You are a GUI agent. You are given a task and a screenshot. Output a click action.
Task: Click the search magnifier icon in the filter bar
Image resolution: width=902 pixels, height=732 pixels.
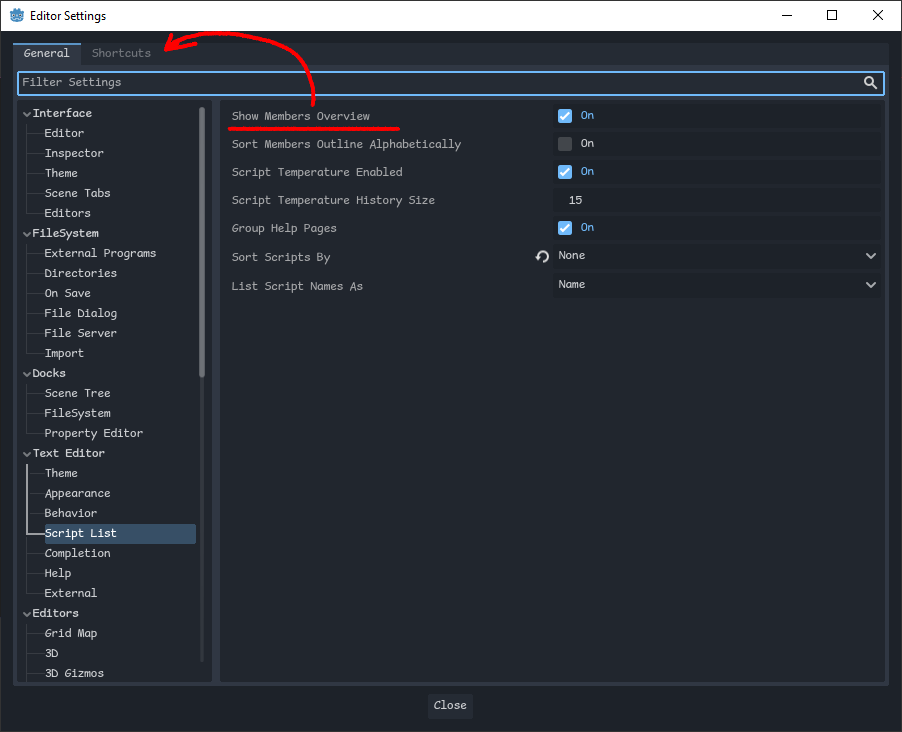coord(869,83)
